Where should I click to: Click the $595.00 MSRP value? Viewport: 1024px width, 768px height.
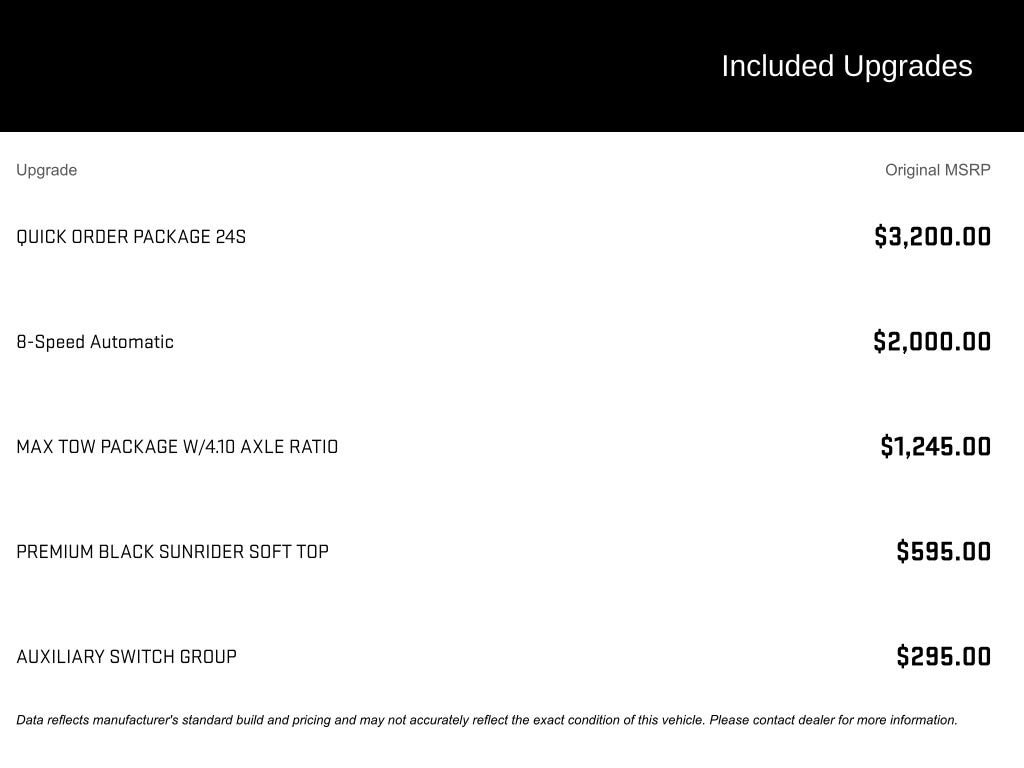(x=943, y=552)
